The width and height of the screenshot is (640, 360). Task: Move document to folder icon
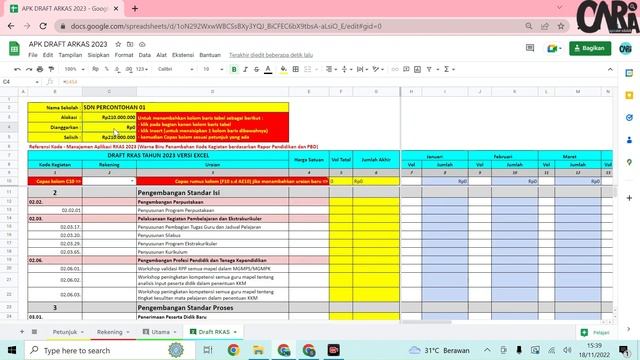point(130,44)
